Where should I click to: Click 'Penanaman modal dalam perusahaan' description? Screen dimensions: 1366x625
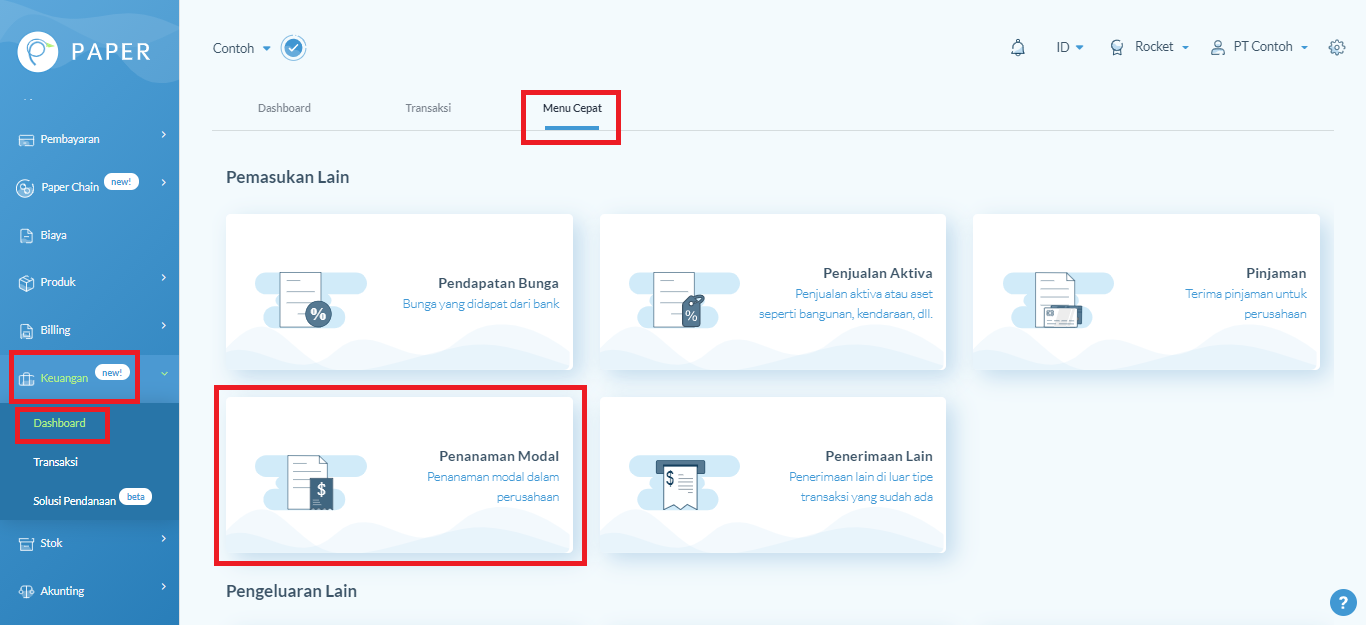[493, 487]
